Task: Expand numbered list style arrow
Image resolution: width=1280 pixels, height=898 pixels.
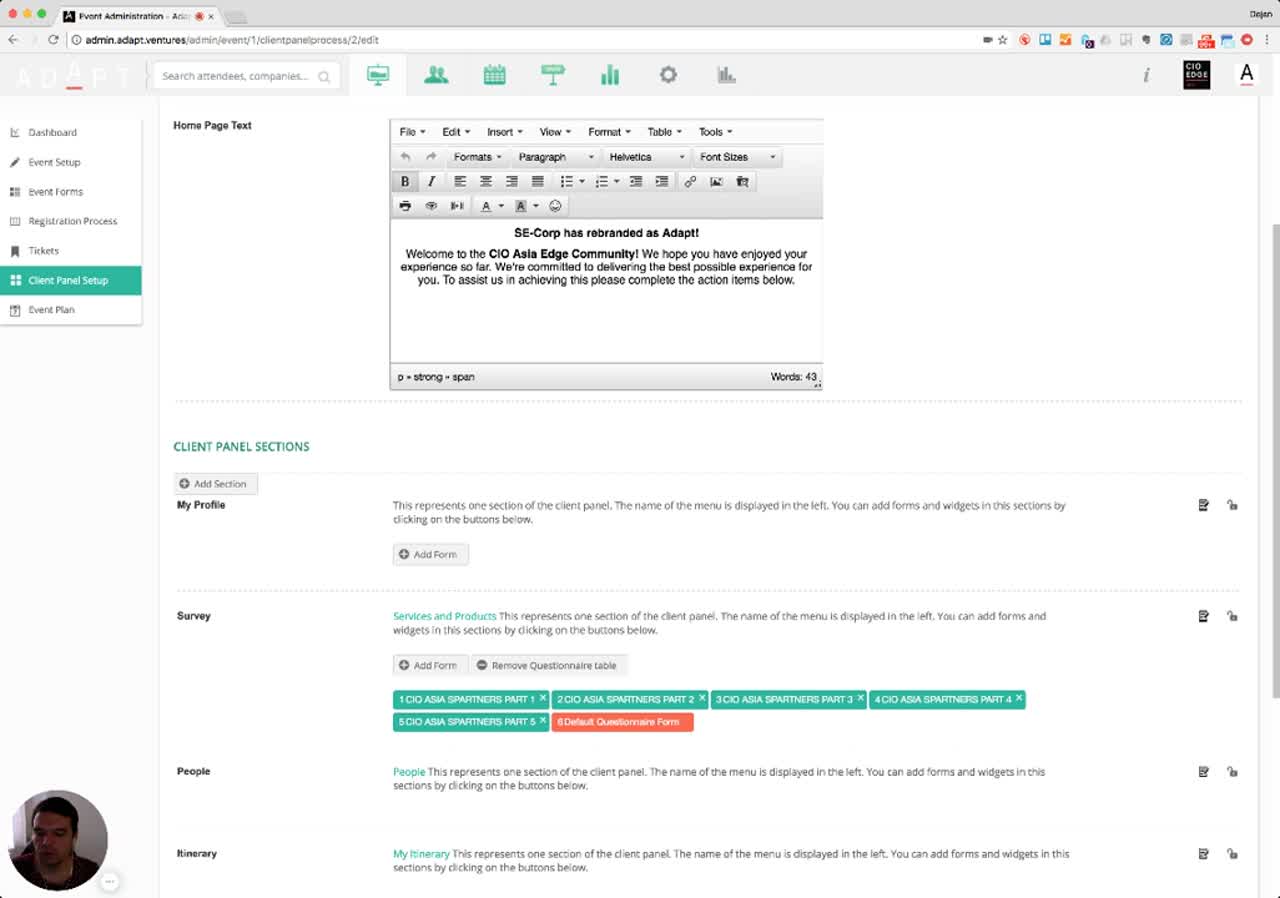Action: (617, 181)
